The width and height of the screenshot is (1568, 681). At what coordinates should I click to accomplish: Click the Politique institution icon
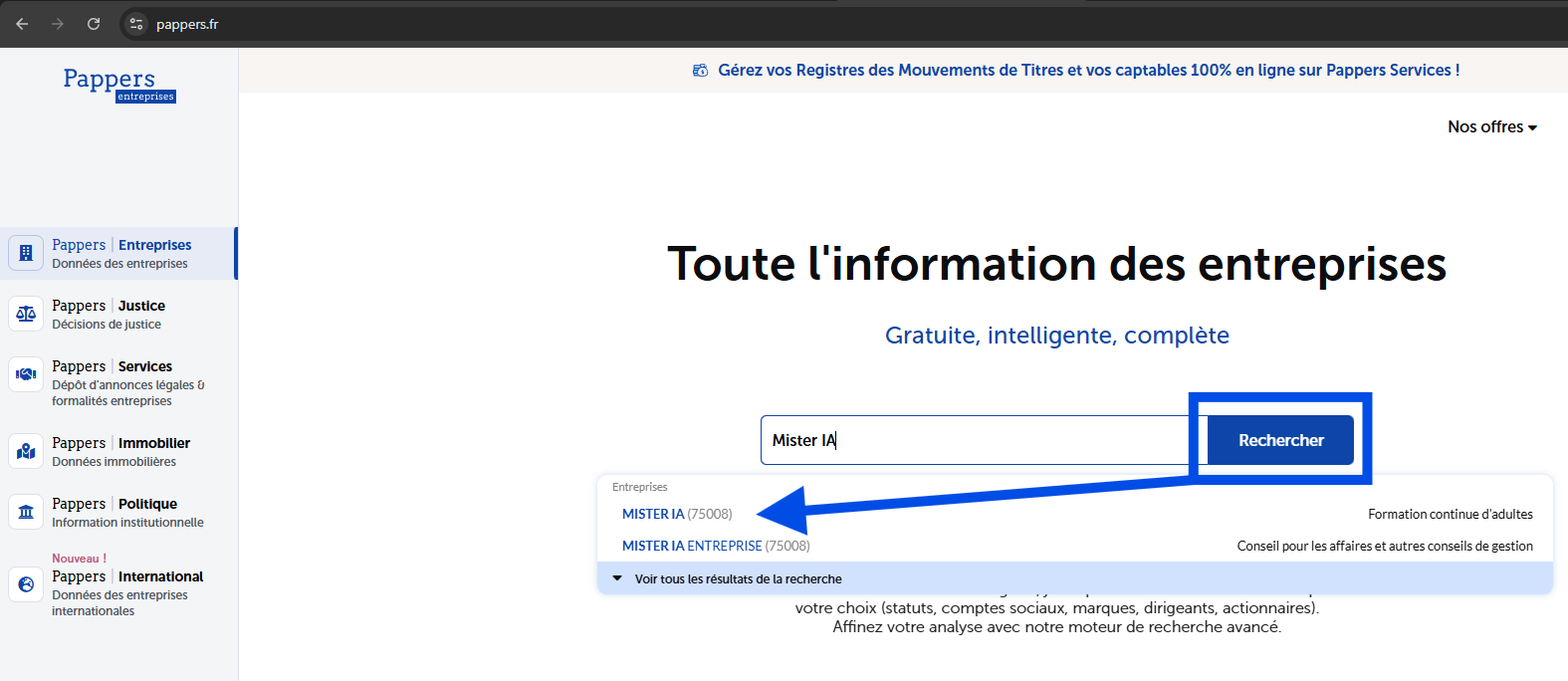[x=26, y=512]
